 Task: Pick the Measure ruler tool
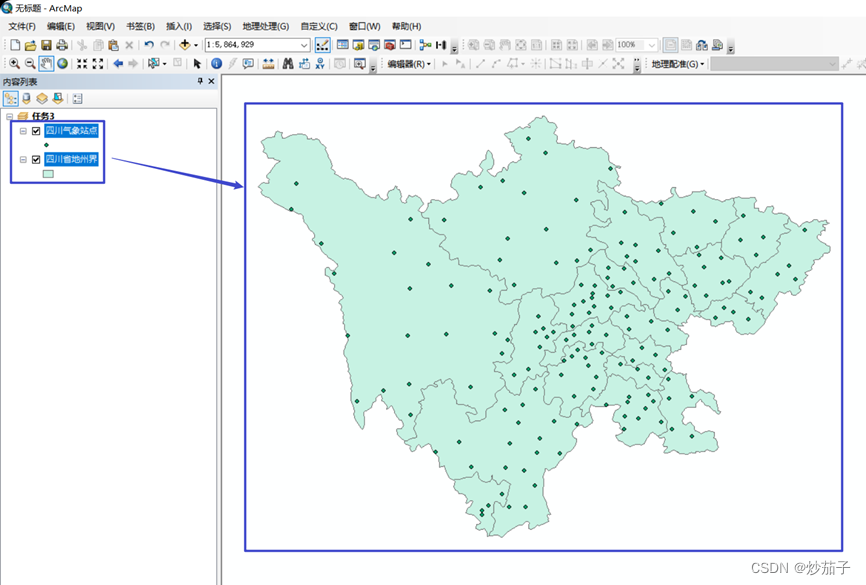(x=268, y=64)
